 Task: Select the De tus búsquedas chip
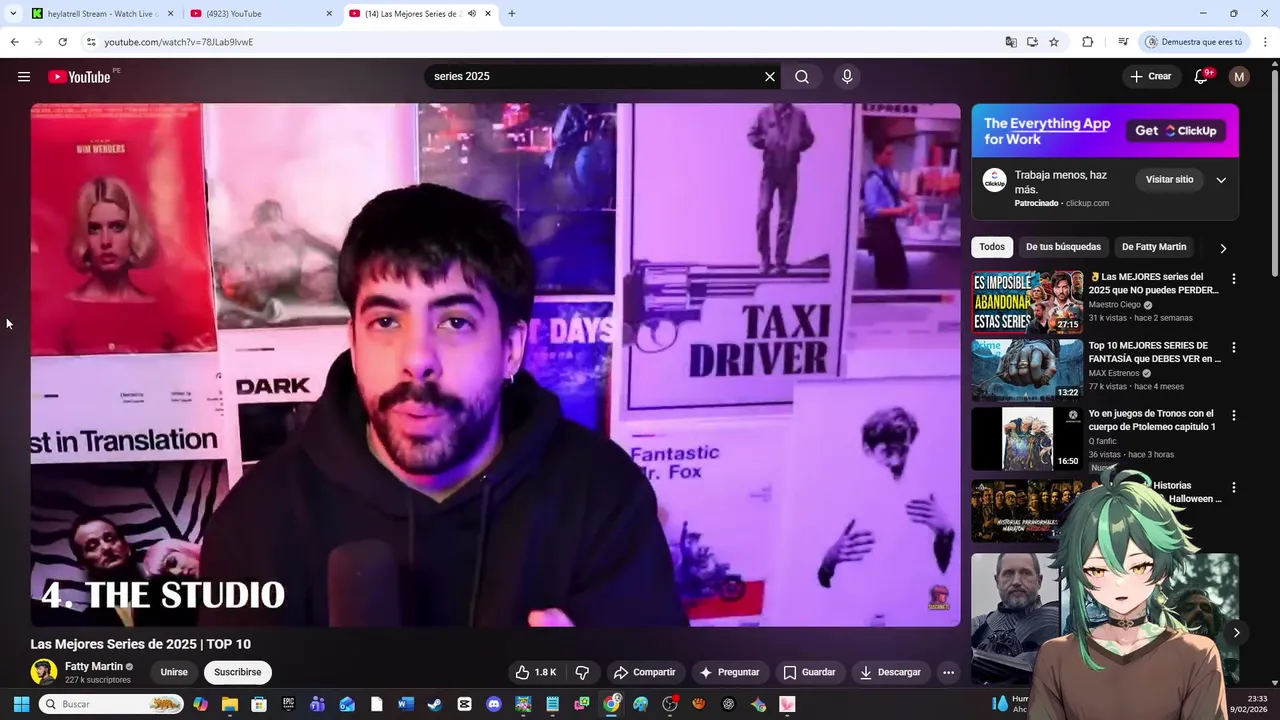[1063, 247]
